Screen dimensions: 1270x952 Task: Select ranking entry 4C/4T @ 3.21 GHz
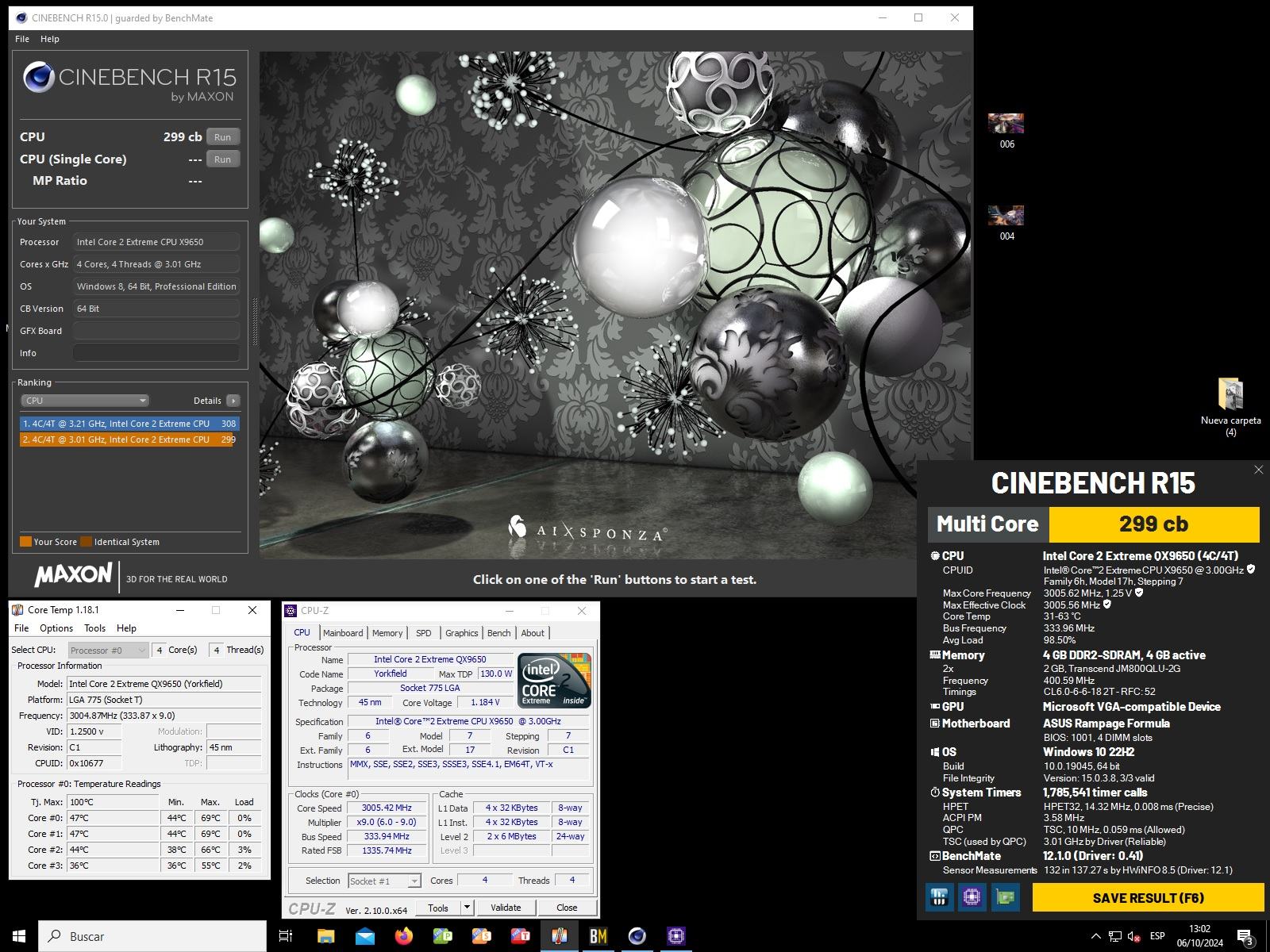click(129, 424)
